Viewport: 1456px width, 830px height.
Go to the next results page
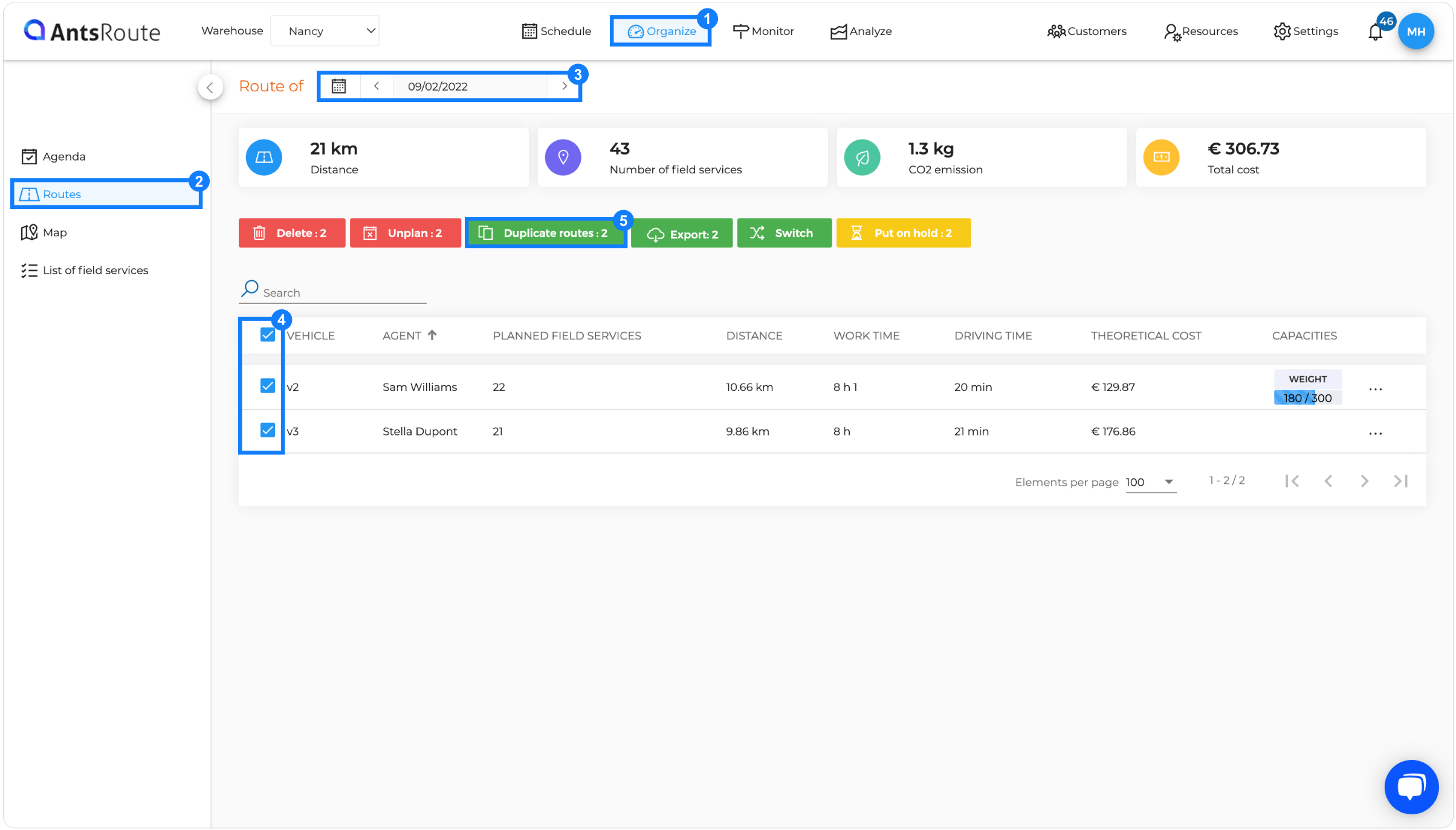pos(1365,481)
